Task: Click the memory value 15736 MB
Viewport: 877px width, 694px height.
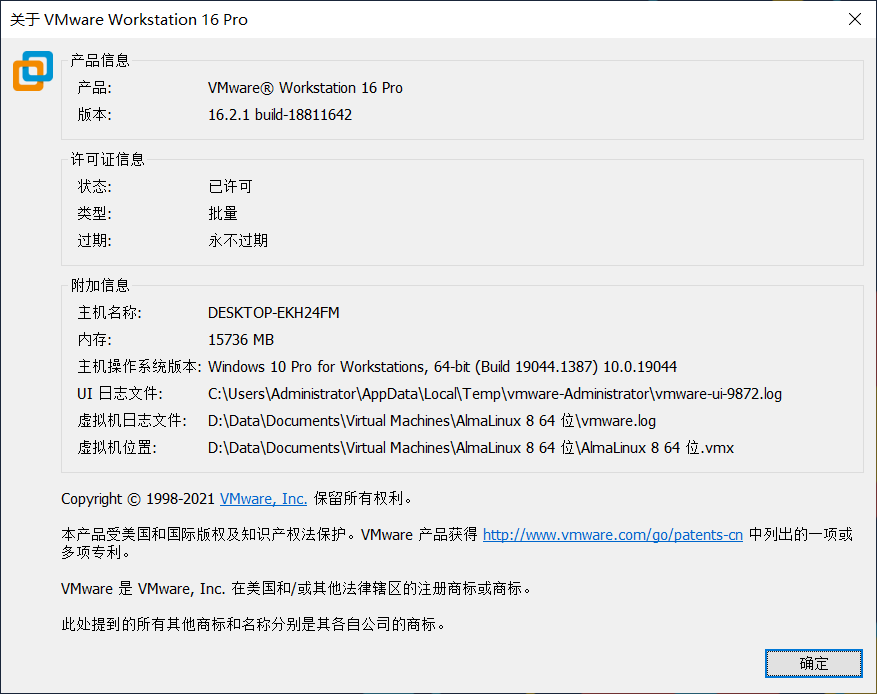Action: (241, 339)
